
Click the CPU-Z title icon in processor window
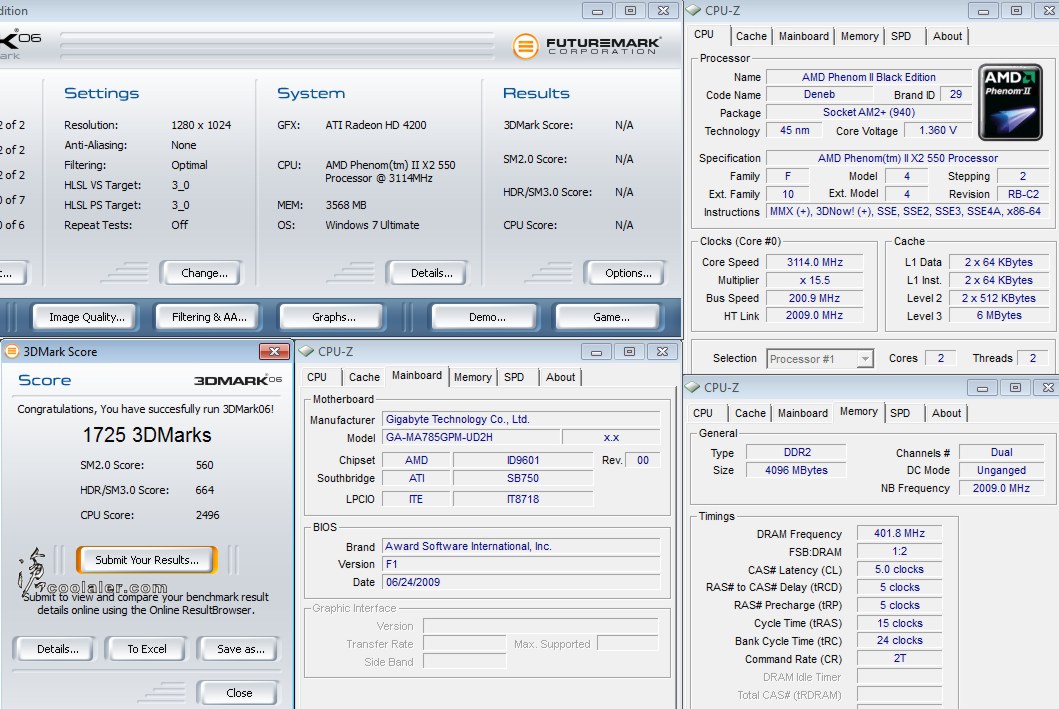click(x=694, y=11)
